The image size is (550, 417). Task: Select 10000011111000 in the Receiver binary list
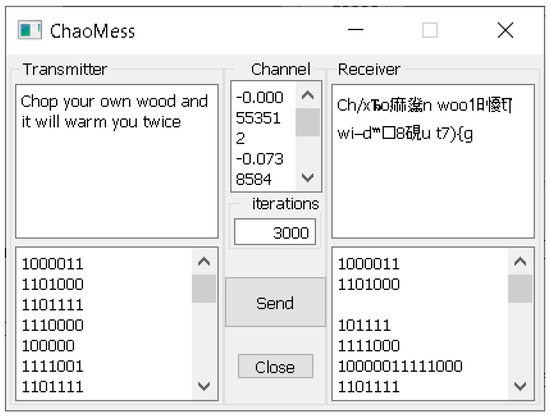[x=400, y=366]
